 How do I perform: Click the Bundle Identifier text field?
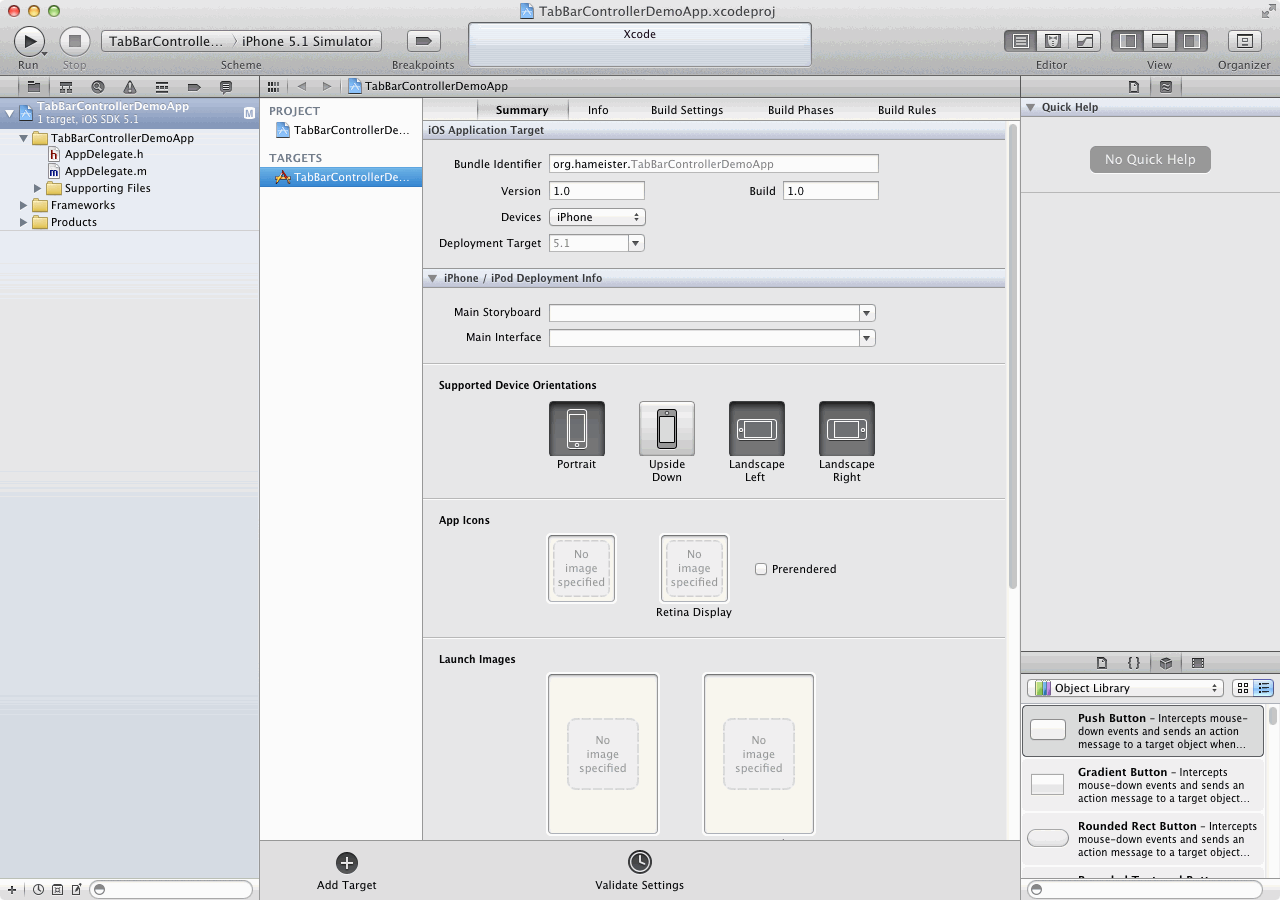point(713,164)
